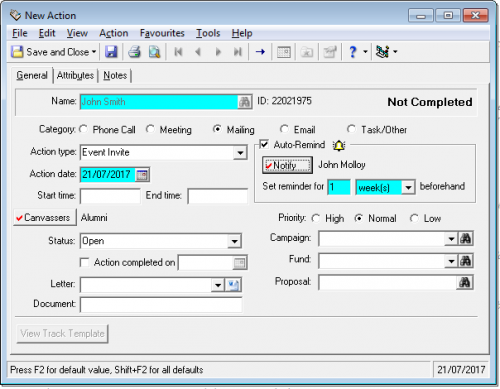
Task: Go to first record arrow
Action: (178, 52)
